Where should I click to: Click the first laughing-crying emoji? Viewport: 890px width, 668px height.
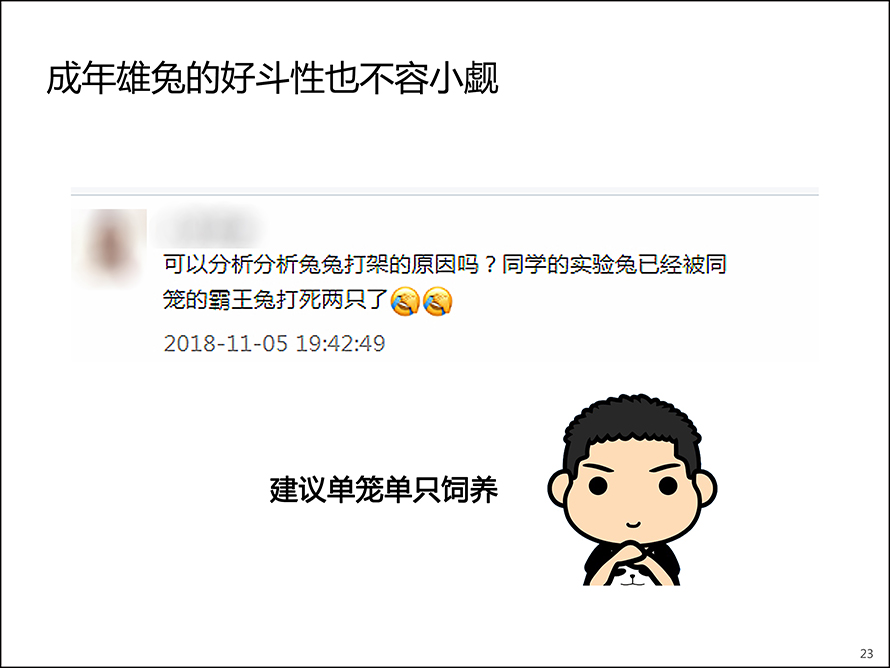tap(405, 301)
